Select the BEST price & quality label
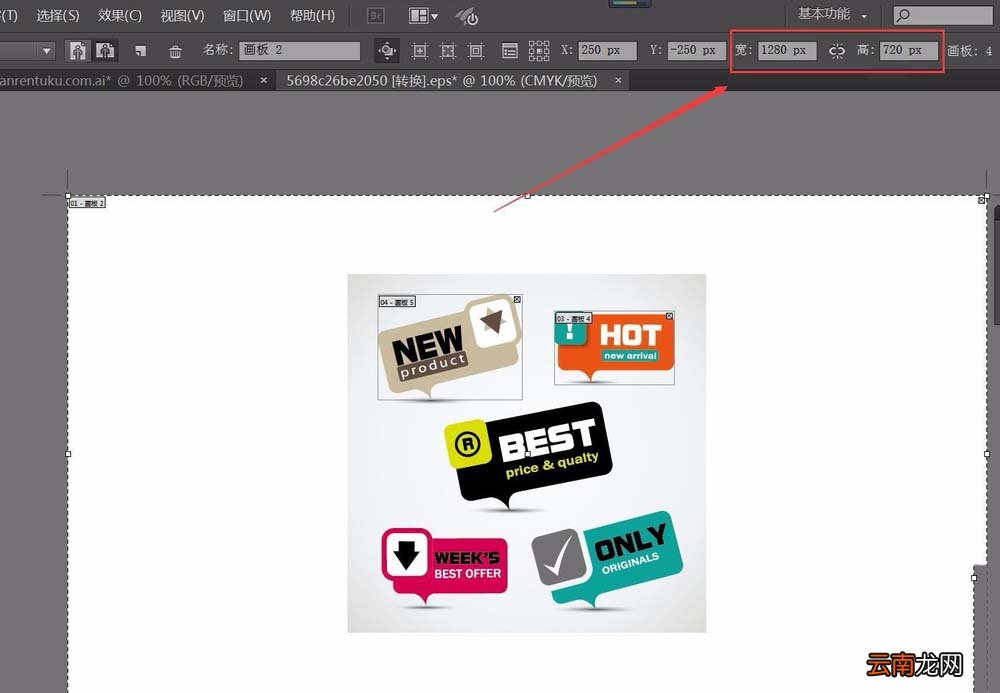Image resolution: width=1000 pixels, height=693 pixels. [528, 456]
